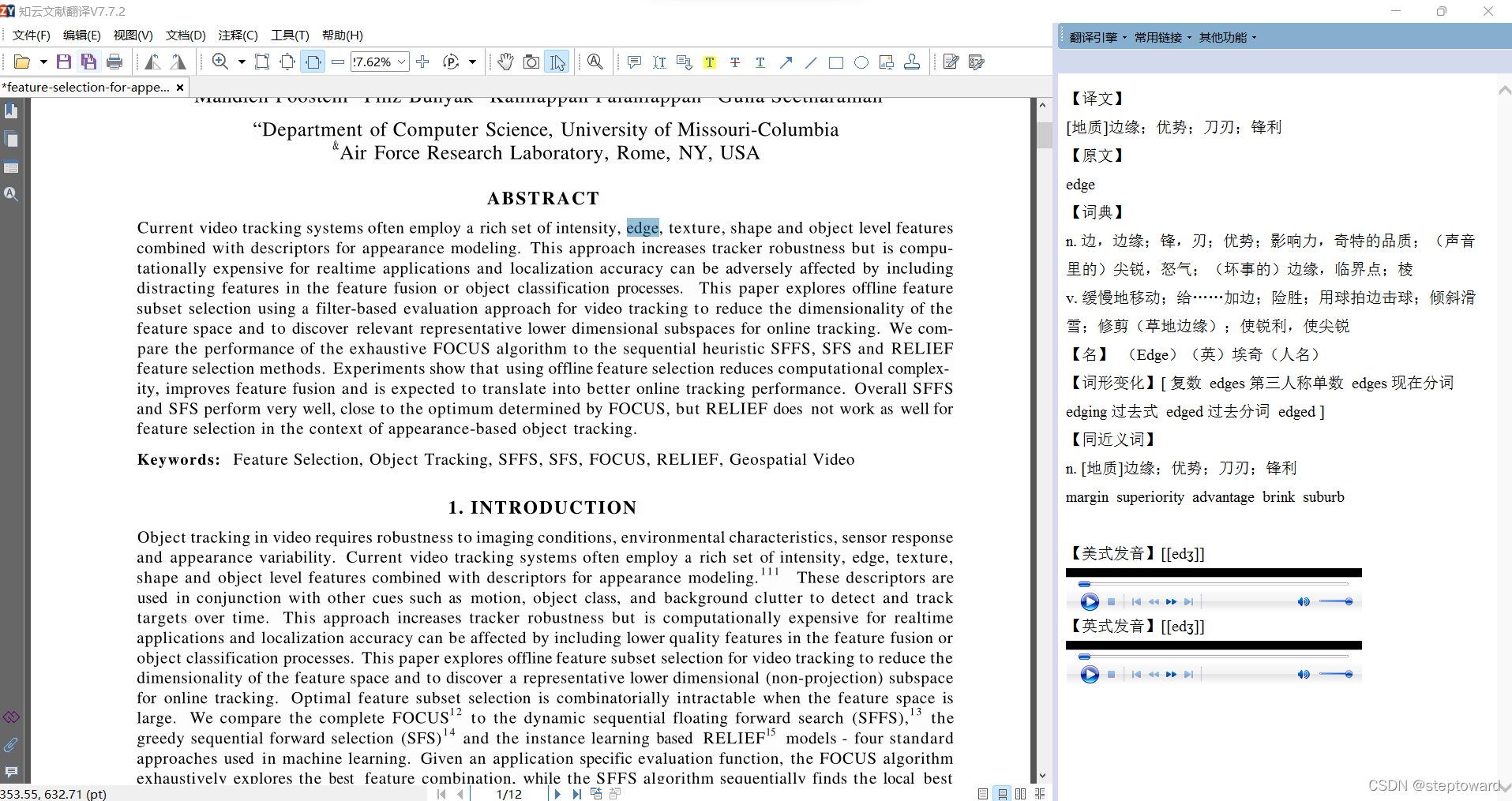Play the 英式发音 audio

[1090, 675]
